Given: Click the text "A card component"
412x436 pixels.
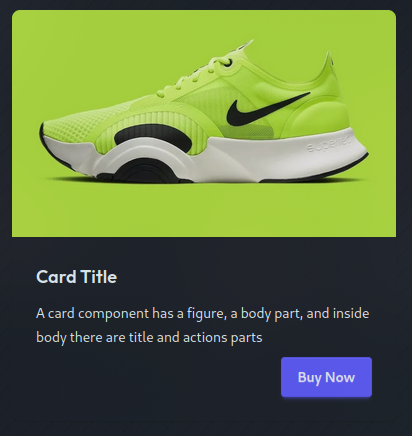Looking at the screenshot, I should (92, 314).
